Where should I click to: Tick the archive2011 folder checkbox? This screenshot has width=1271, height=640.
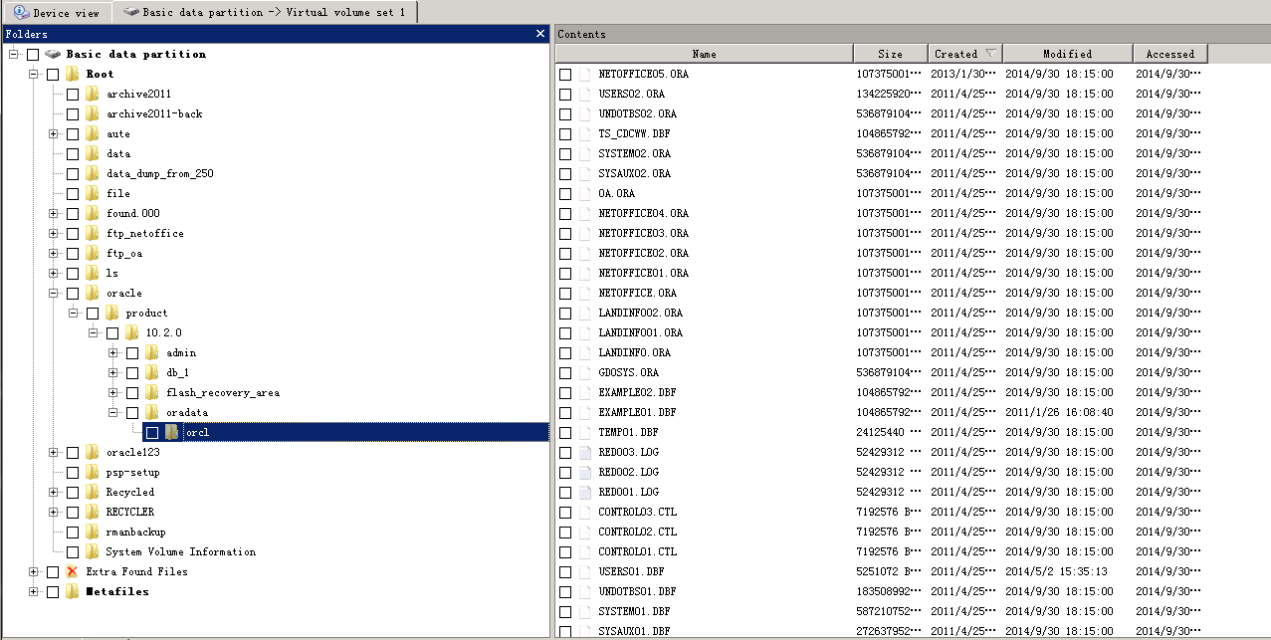point(73,94)
